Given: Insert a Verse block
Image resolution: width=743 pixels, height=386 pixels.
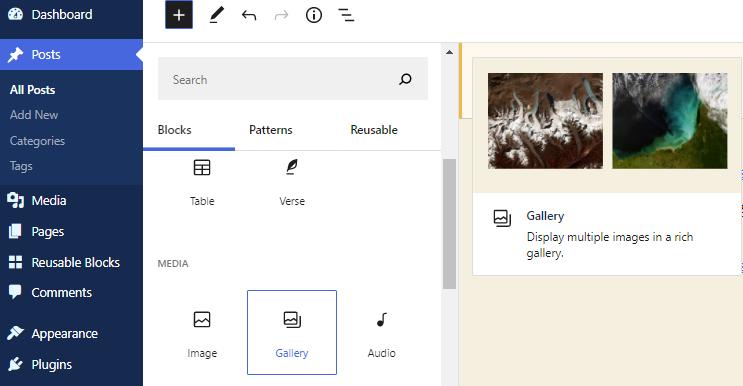Looking at the screenshot, I should tap(292, 182).
